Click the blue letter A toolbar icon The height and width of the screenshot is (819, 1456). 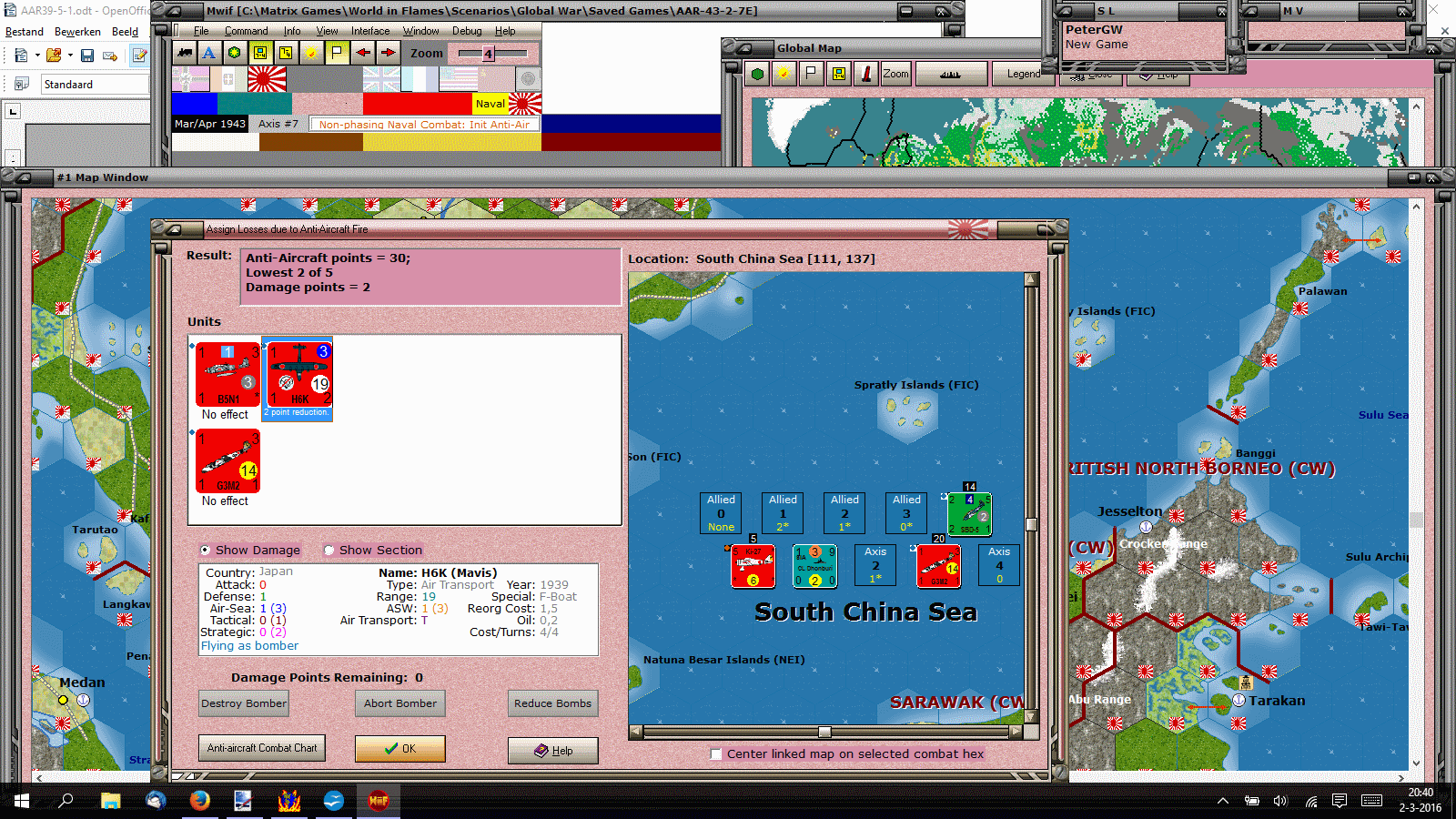[x=209, y=53]
